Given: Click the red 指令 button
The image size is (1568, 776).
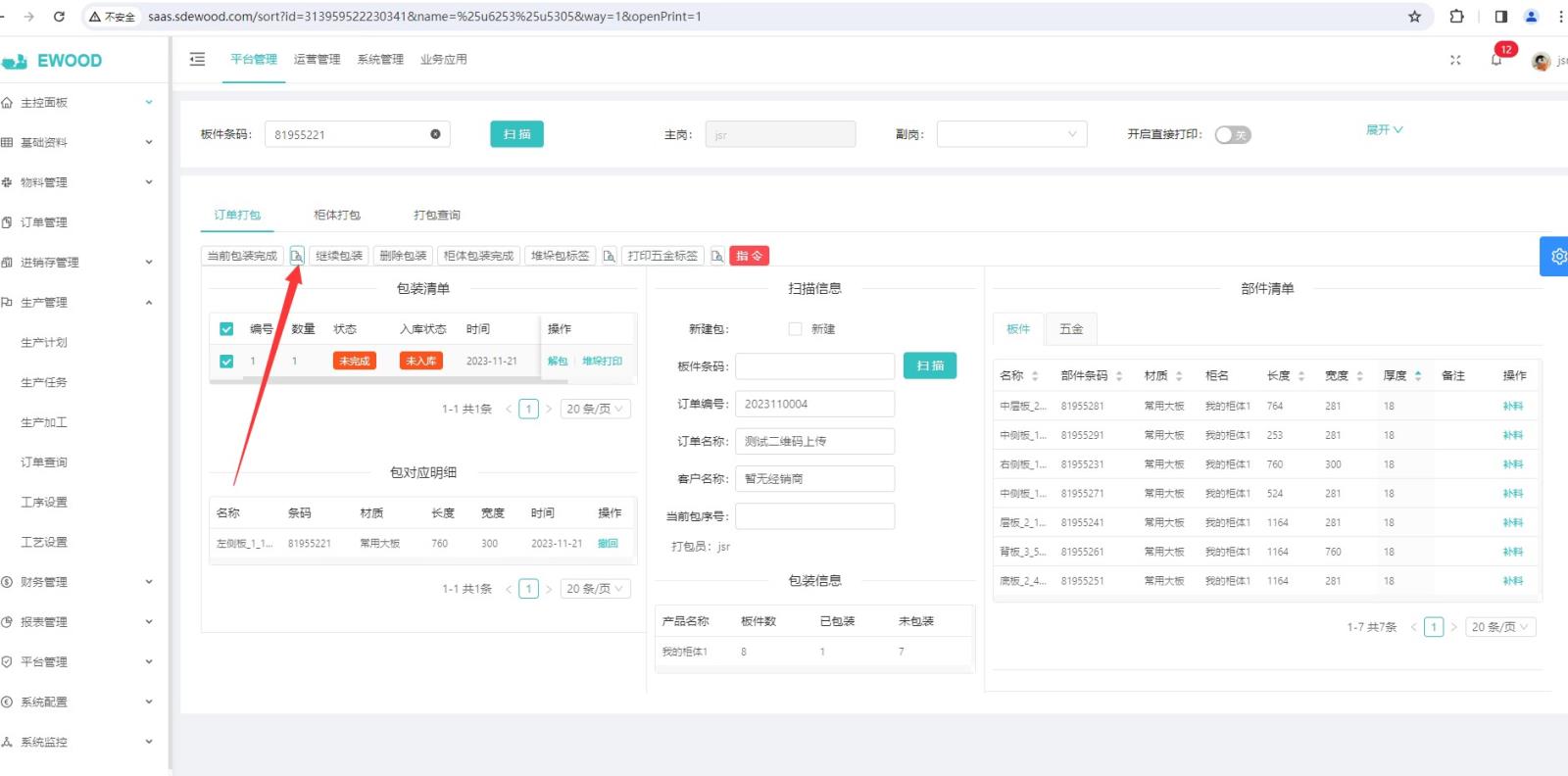Looking at the screenshot, I should pyautogui.click(x=749, y=256).
